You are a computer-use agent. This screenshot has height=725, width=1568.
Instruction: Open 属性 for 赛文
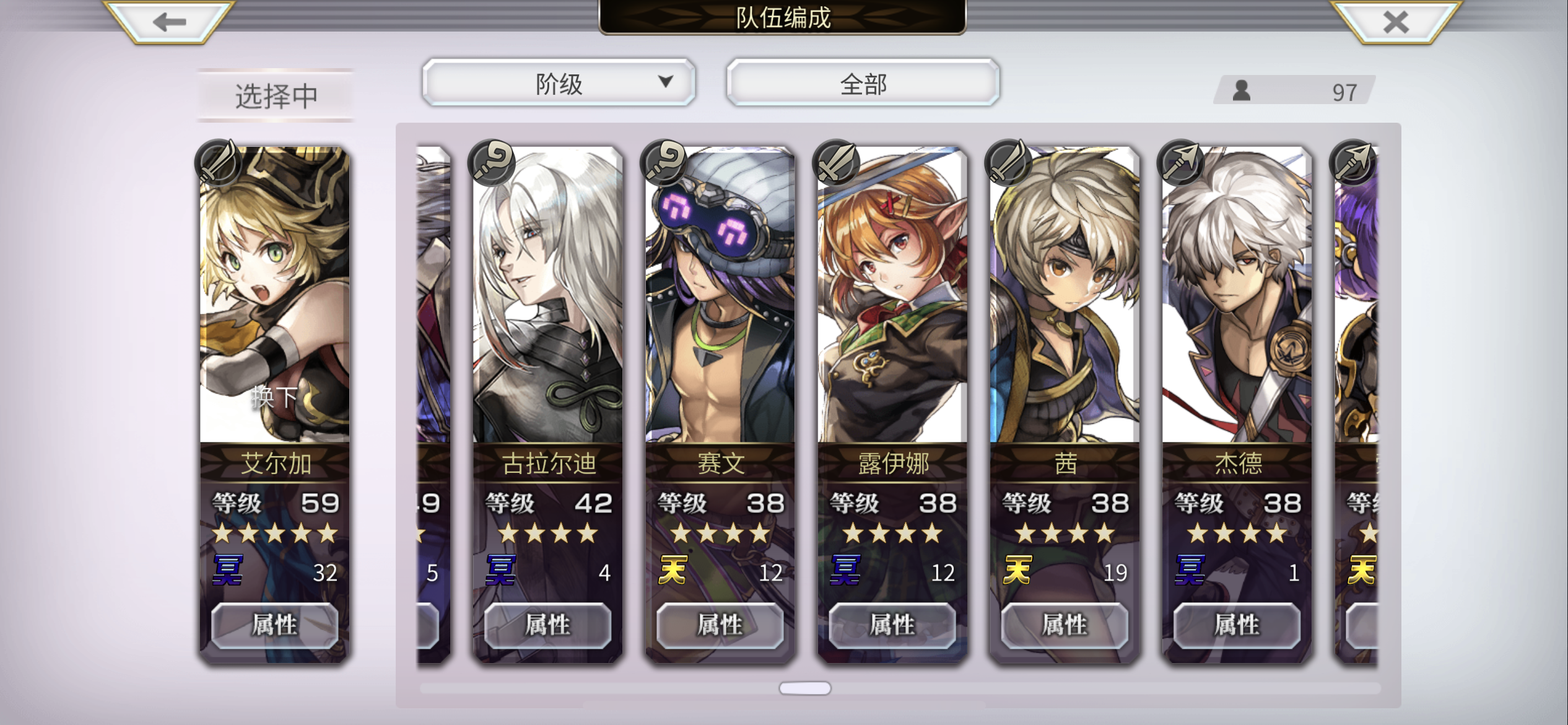(720, 625)
